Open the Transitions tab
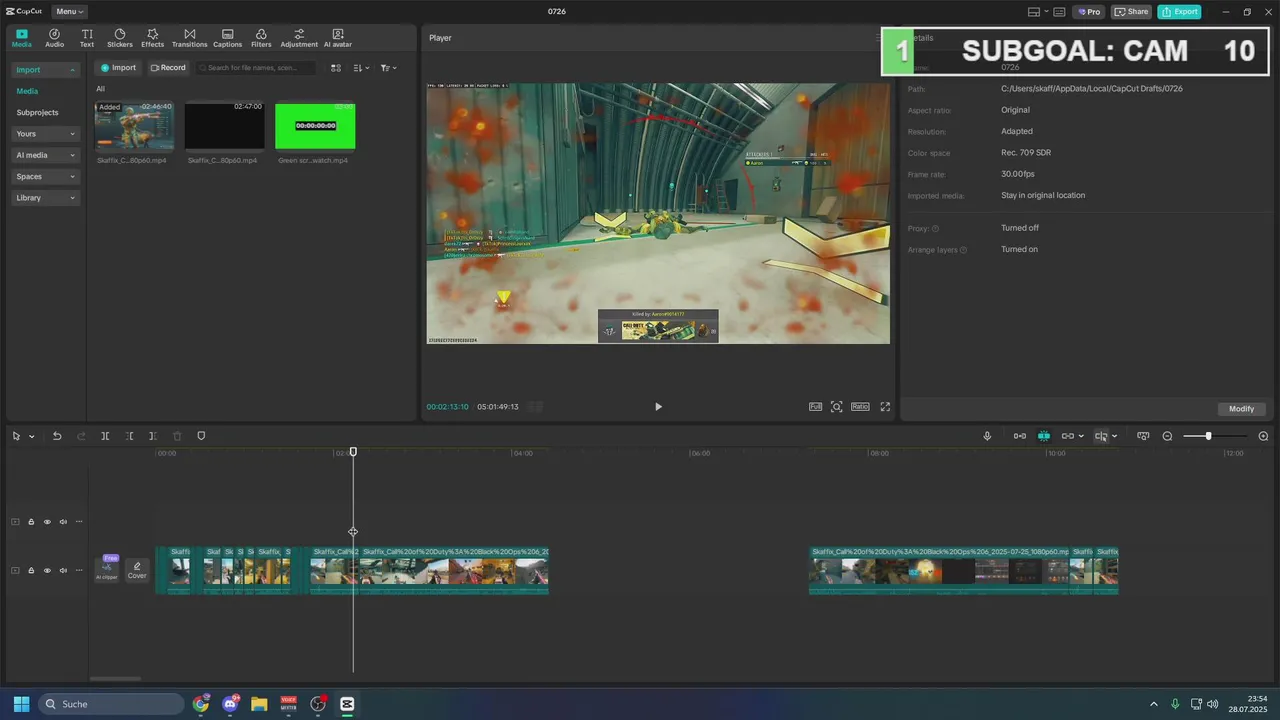Viewport: 1280px width, 720px height. (189, 38)
